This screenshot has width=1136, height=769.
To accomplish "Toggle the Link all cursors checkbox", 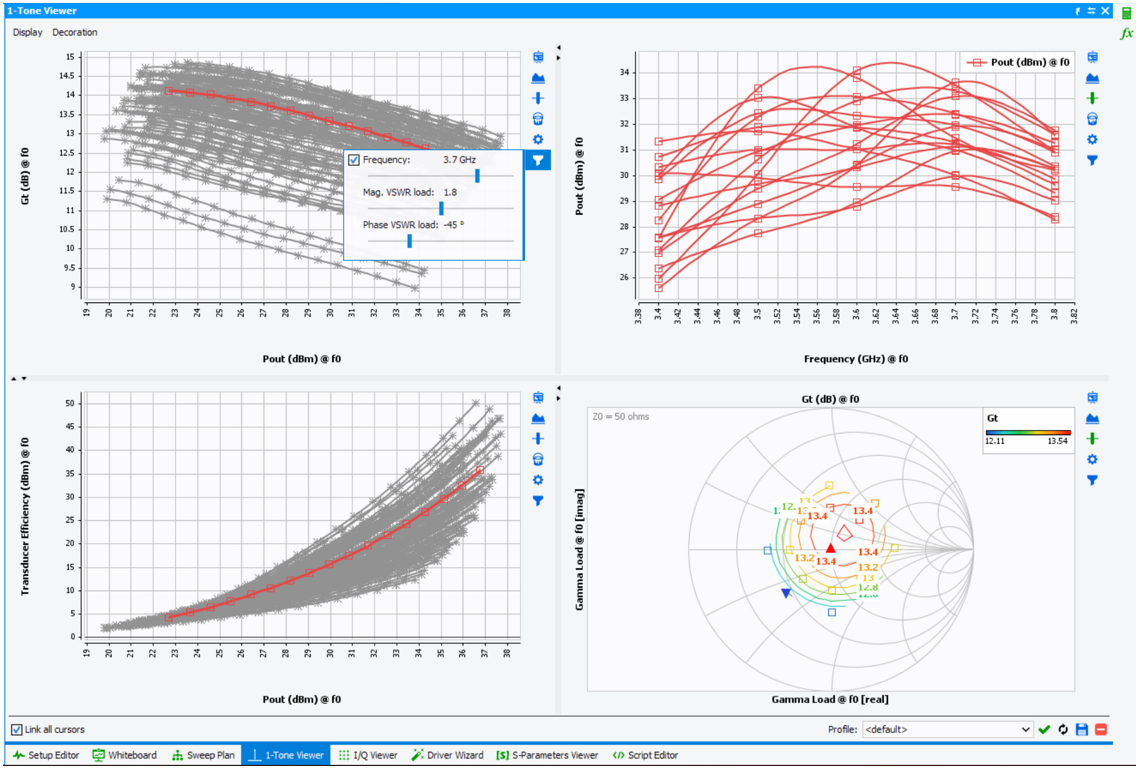I will [x=17, y=730].
